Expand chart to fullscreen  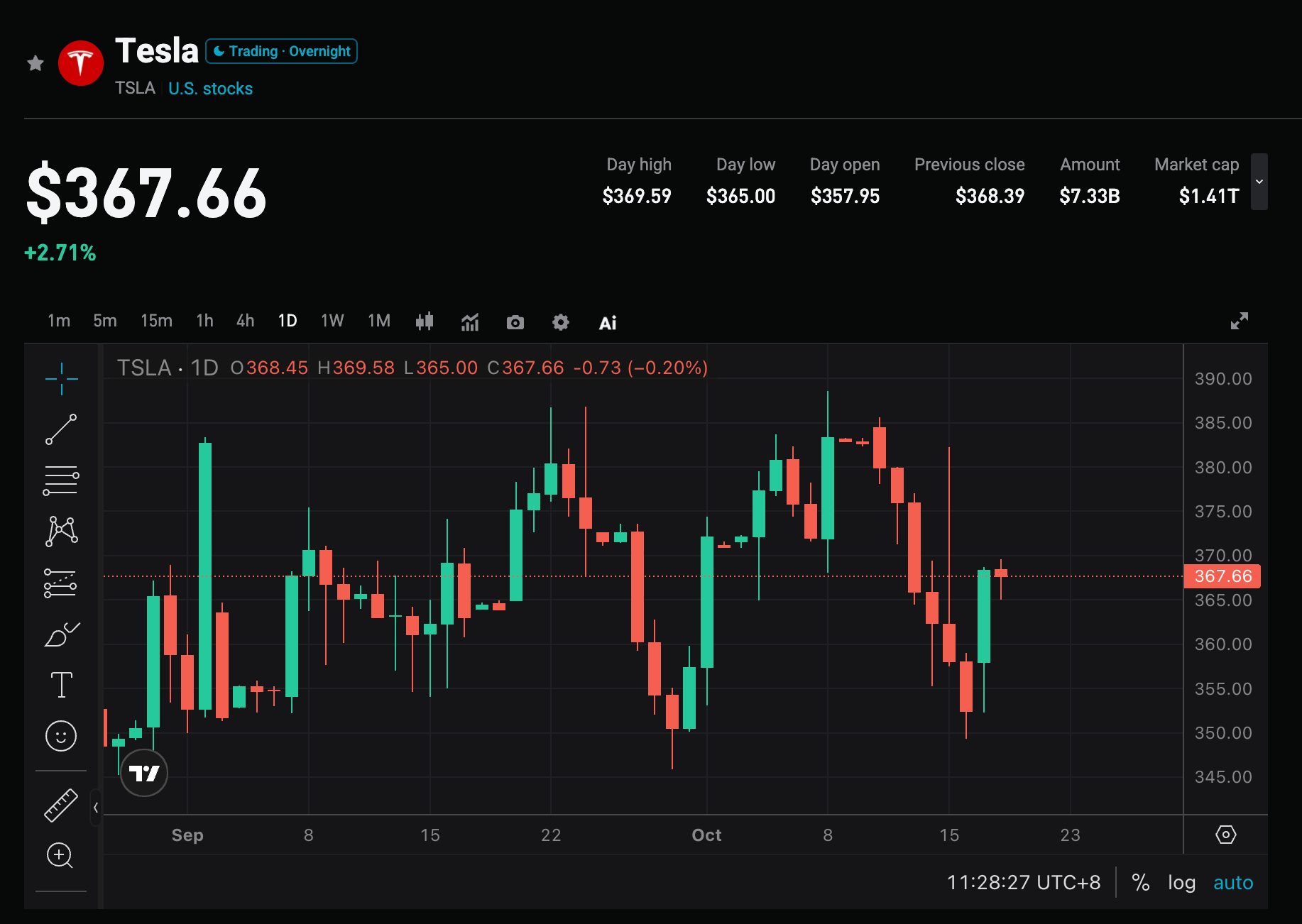point(1240,321)
